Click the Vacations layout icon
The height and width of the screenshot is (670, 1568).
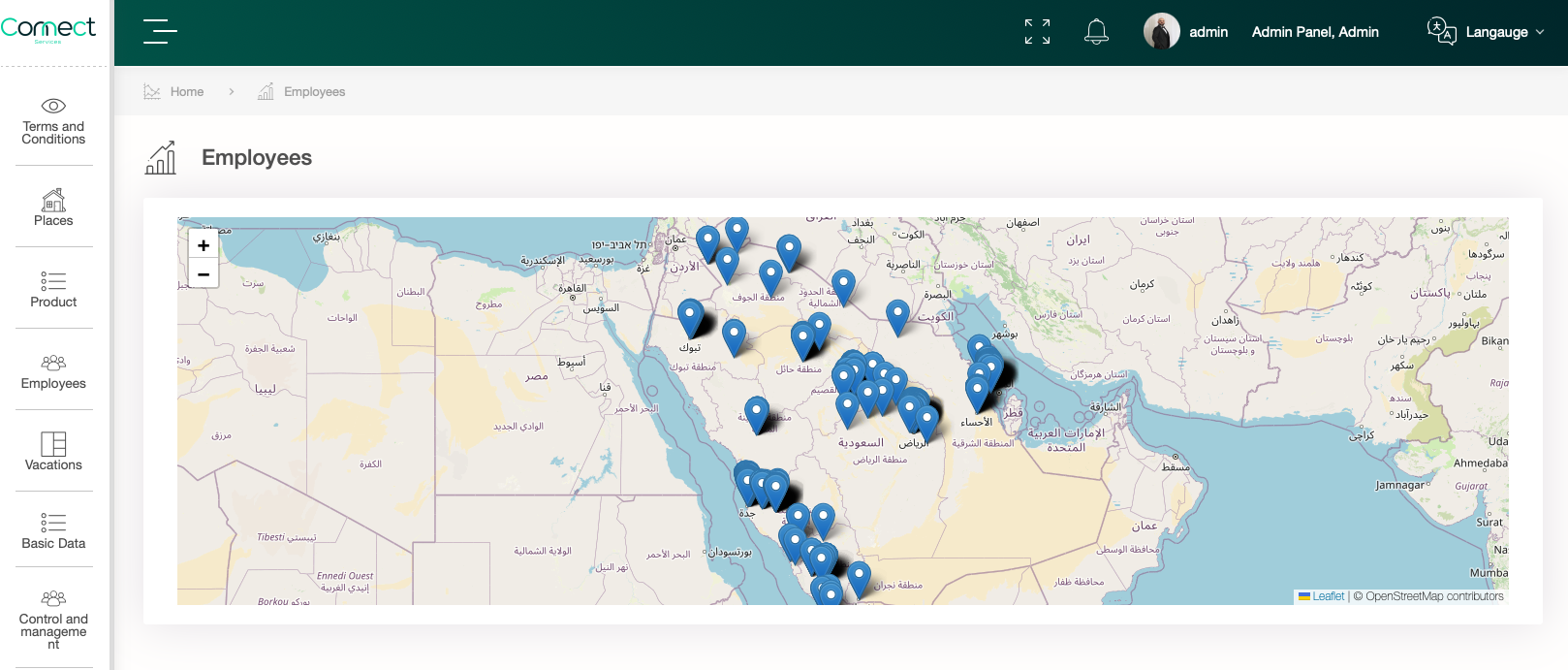(x=53, y=444)
